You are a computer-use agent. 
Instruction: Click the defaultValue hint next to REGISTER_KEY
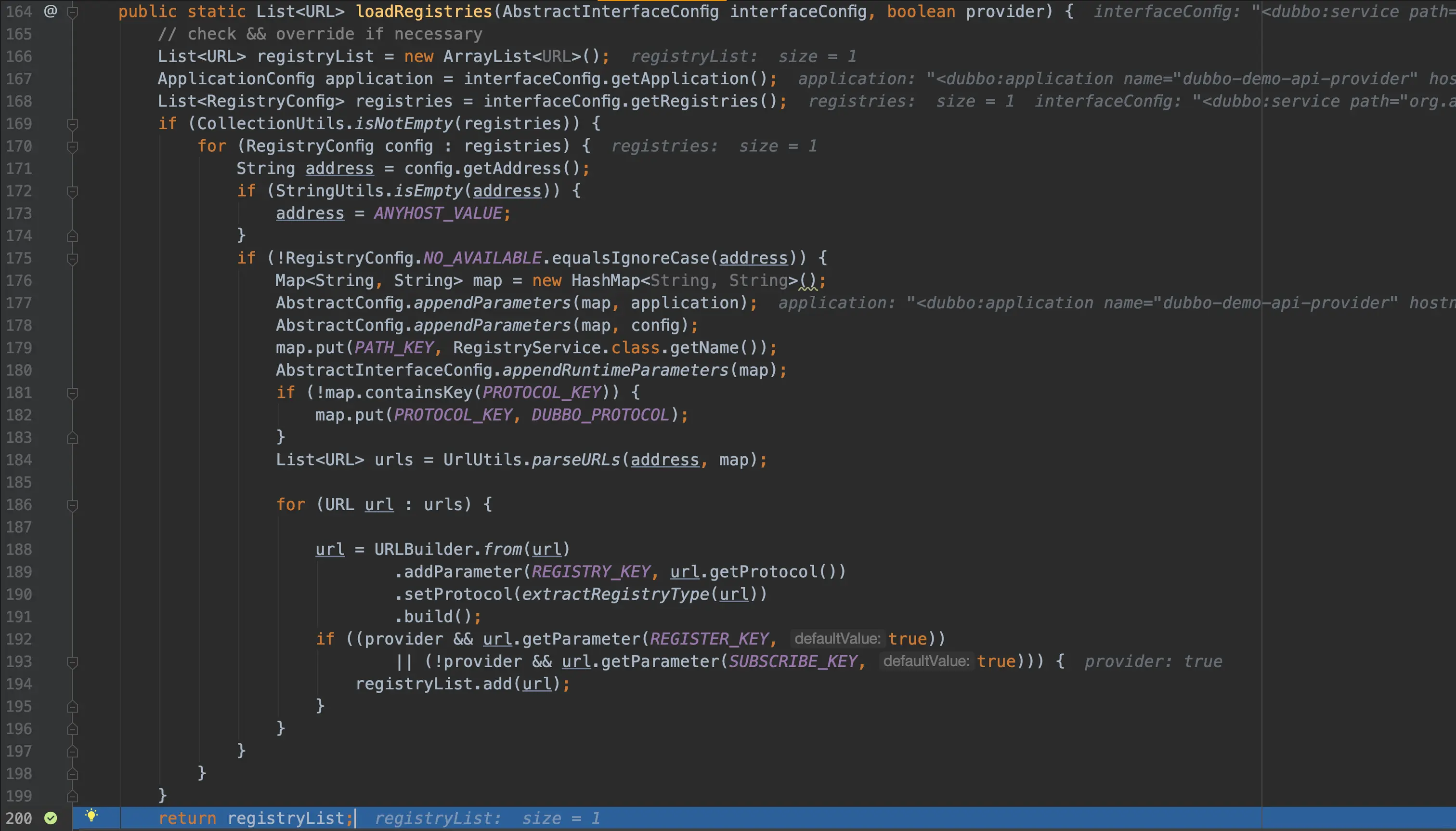tap(837, 639)
